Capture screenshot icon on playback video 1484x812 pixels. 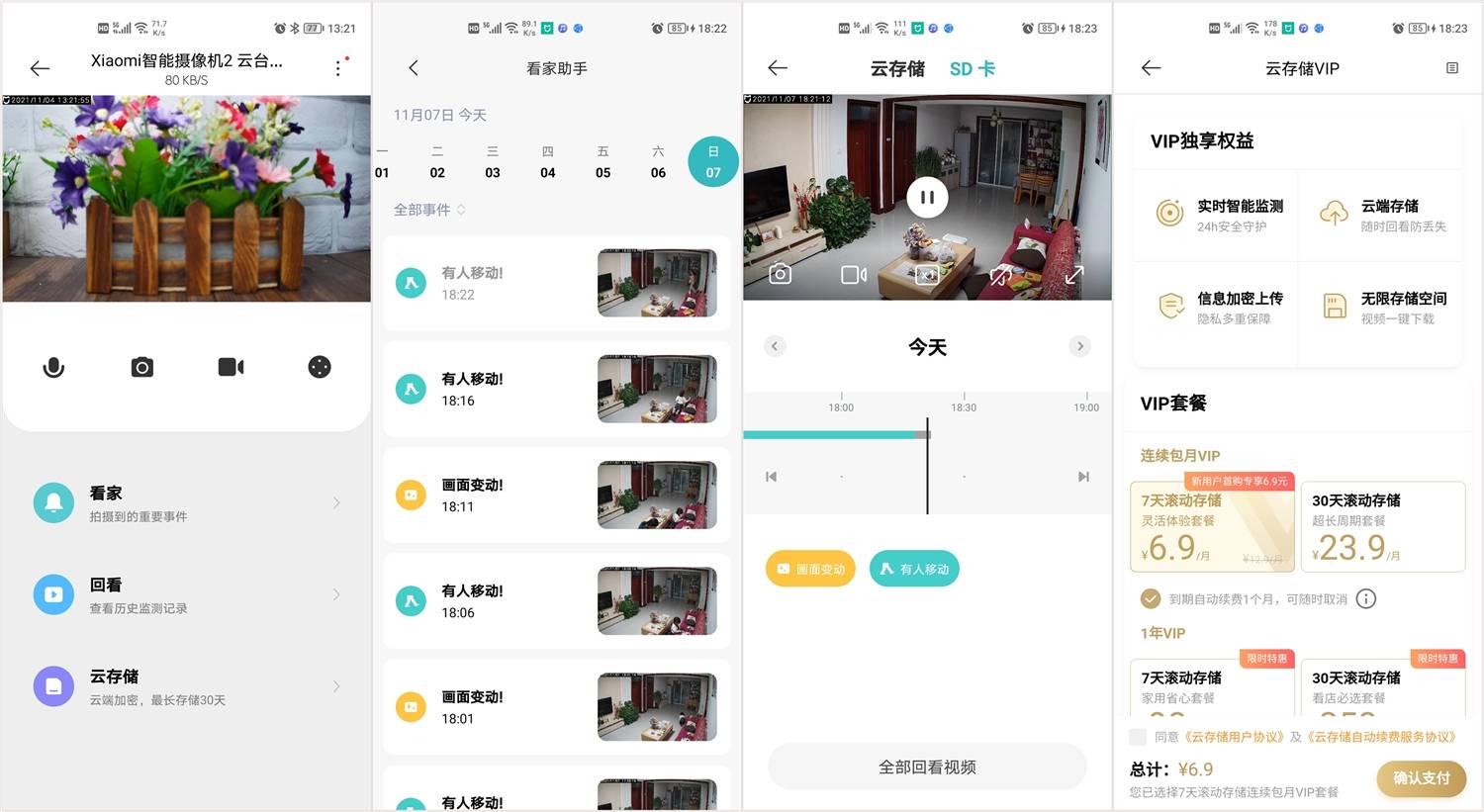click(x=781, y=274)
